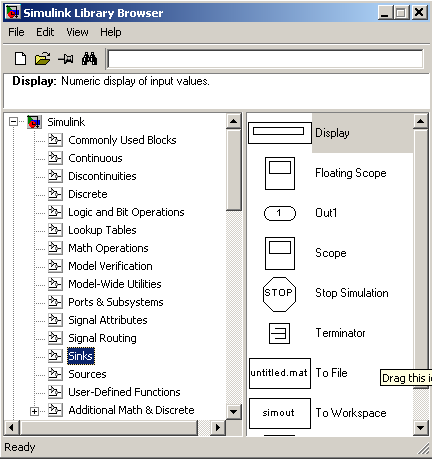Screen dimensions: 432x459
Task: Click the Stop Simulation label
Action: (352, 293)
